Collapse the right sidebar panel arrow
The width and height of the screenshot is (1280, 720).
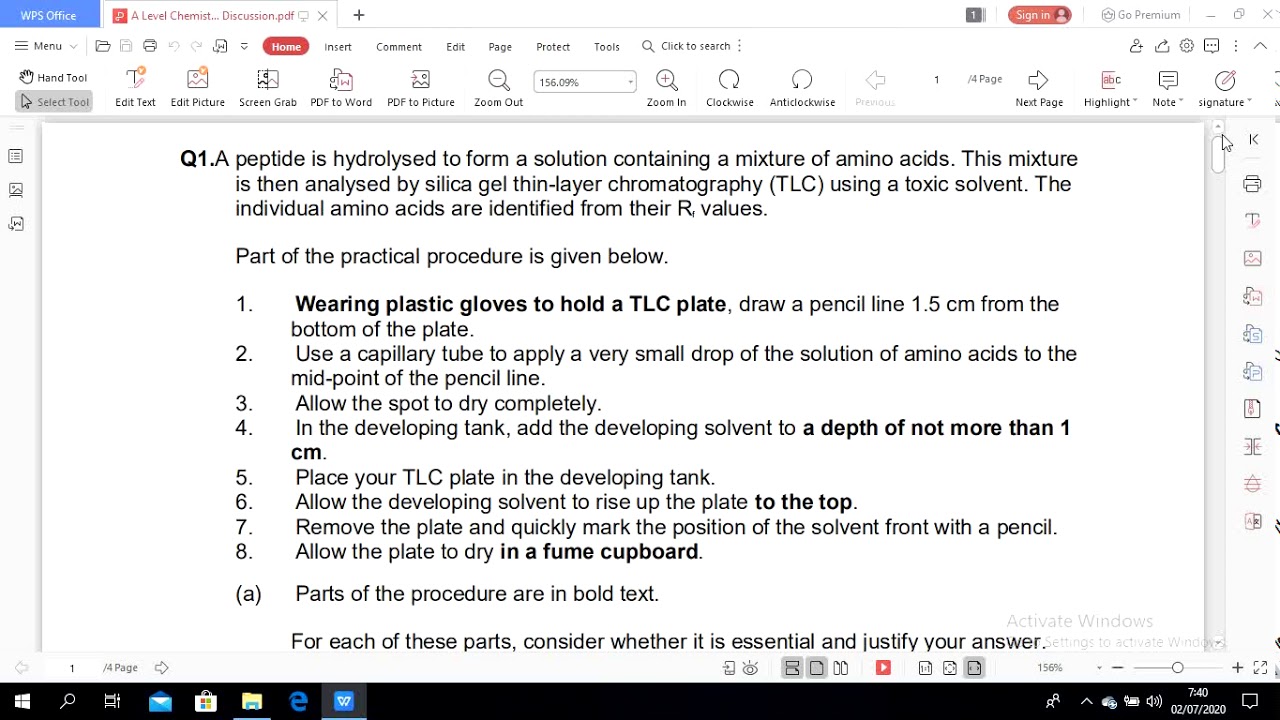tap(1253, 140)
